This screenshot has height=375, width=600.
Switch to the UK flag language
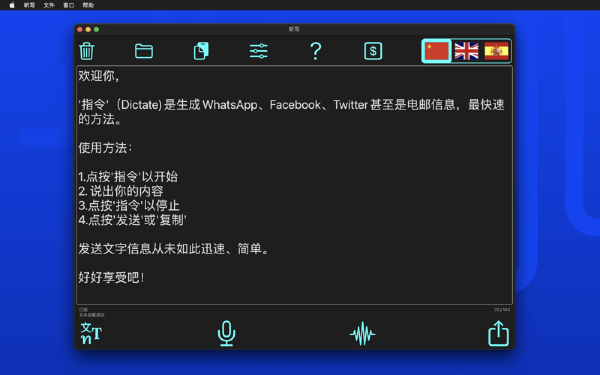466,51
